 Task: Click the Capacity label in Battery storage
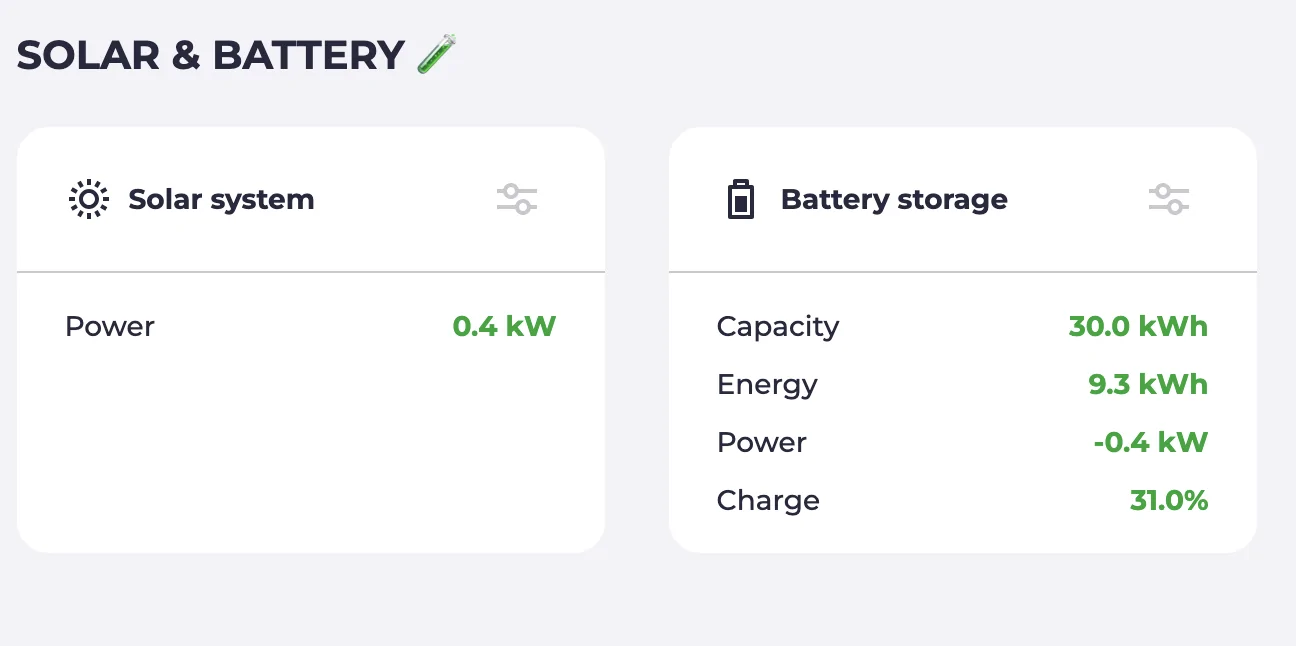pos(777,326)
